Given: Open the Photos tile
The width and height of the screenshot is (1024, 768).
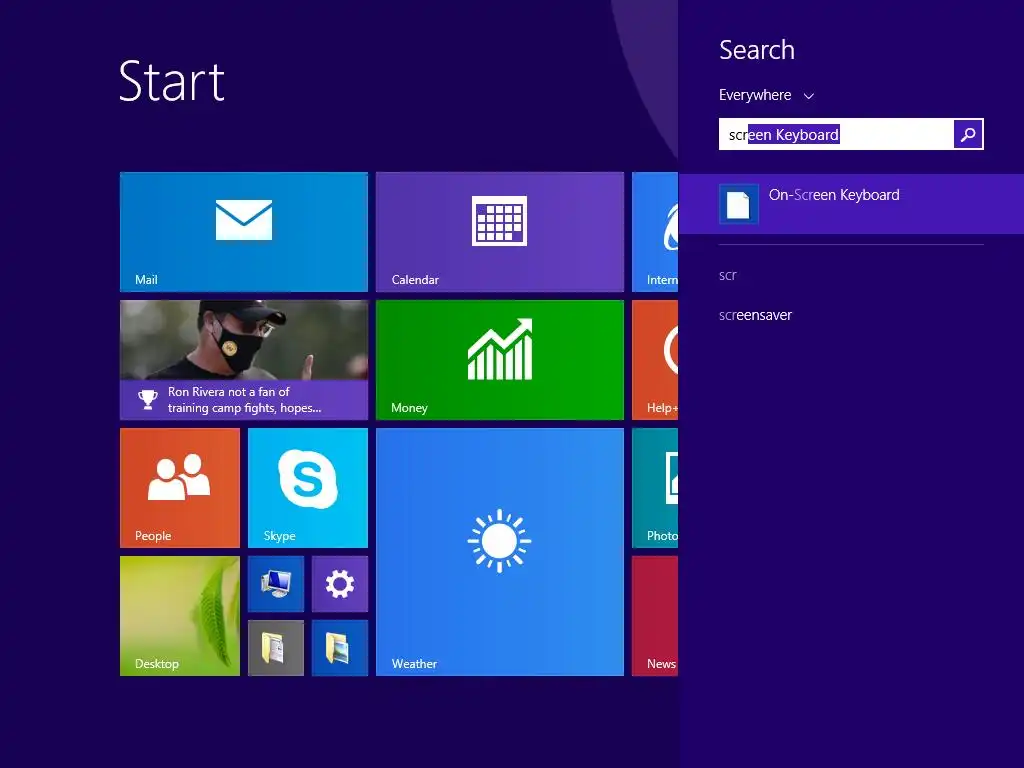Looking at the screenshot, I should pos(655,488).
